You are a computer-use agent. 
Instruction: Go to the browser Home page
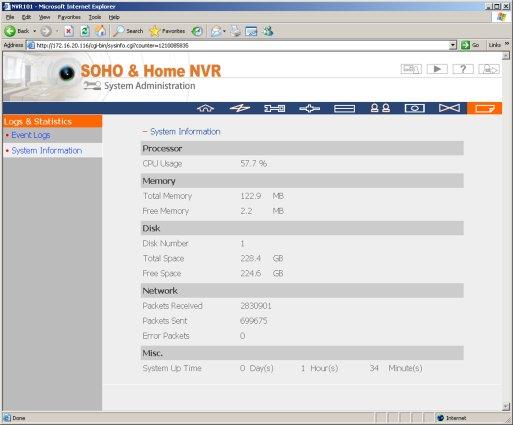click(x=100, y=31)
